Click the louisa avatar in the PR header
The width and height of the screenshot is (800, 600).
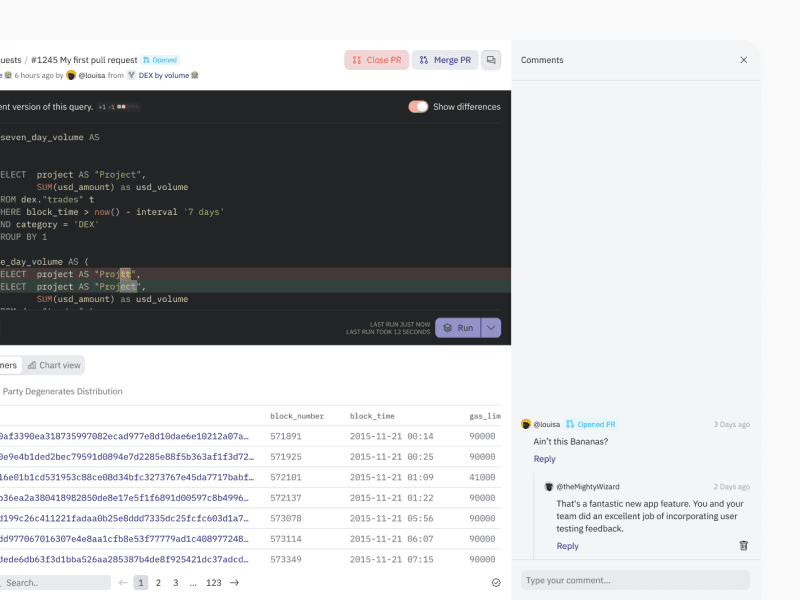(x=71, y=75)
